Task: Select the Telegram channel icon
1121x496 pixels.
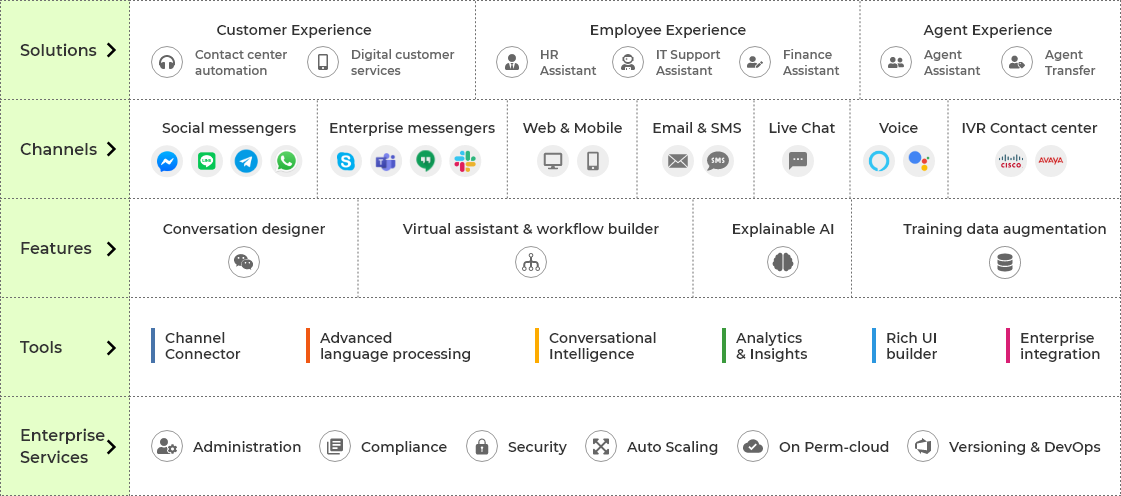Action: (x=246, y=161)
